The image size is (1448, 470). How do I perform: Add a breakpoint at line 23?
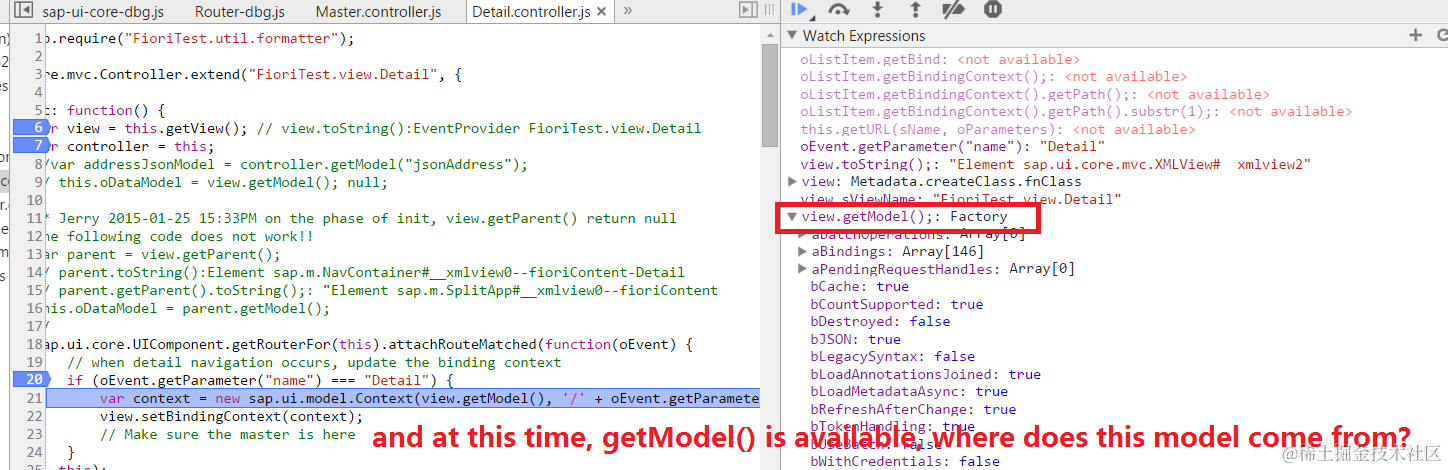click(34, 434)
